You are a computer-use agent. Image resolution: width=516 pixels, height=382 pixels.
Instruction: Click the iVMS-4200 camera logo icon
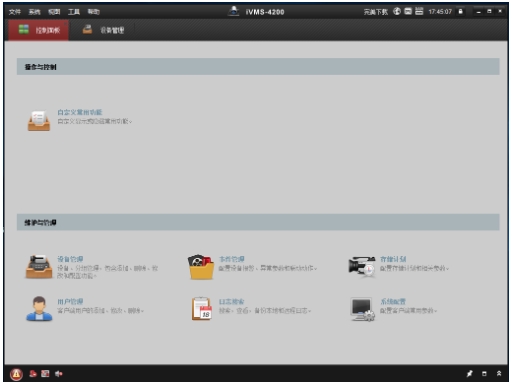234,11
